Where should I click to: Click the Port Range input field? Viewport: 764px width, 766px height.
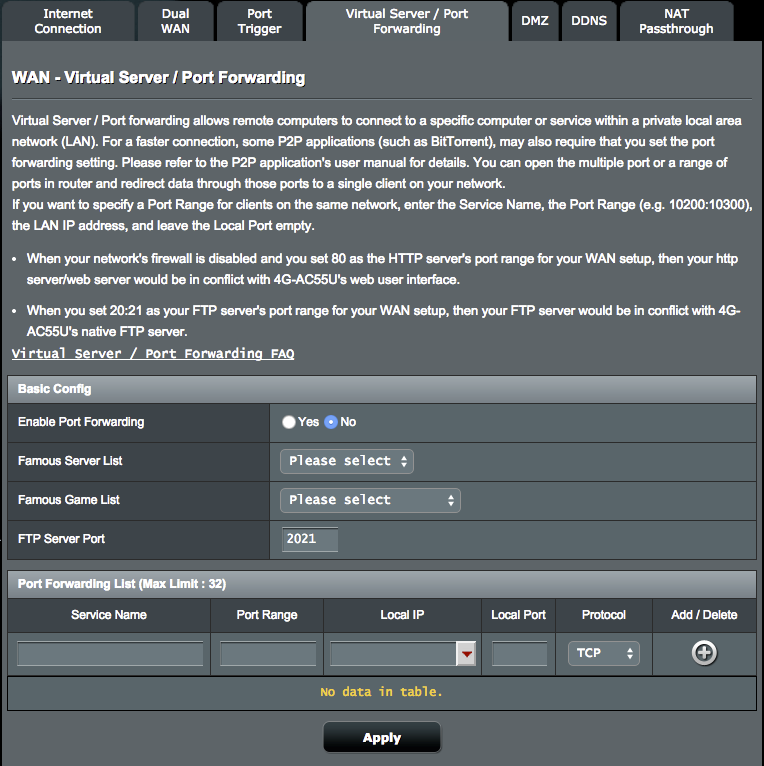click(268, 654)
